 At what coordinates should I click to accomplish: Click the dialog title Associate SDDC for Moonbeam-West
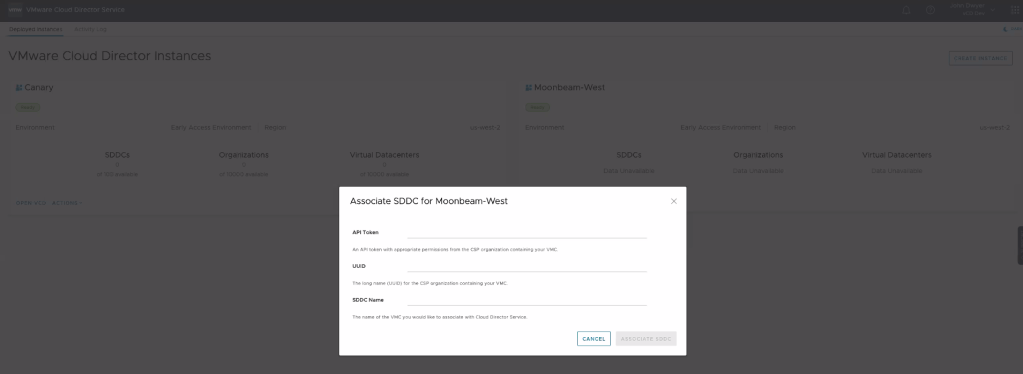(429, 201)
